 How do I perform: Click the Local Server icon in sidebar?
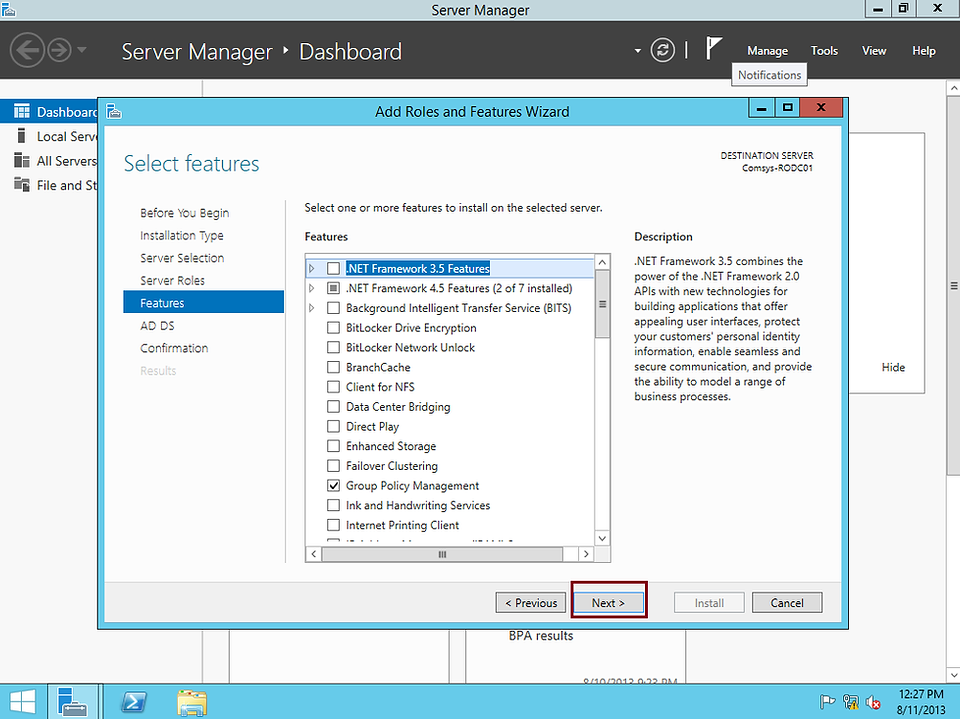click(x=21, y=135)
